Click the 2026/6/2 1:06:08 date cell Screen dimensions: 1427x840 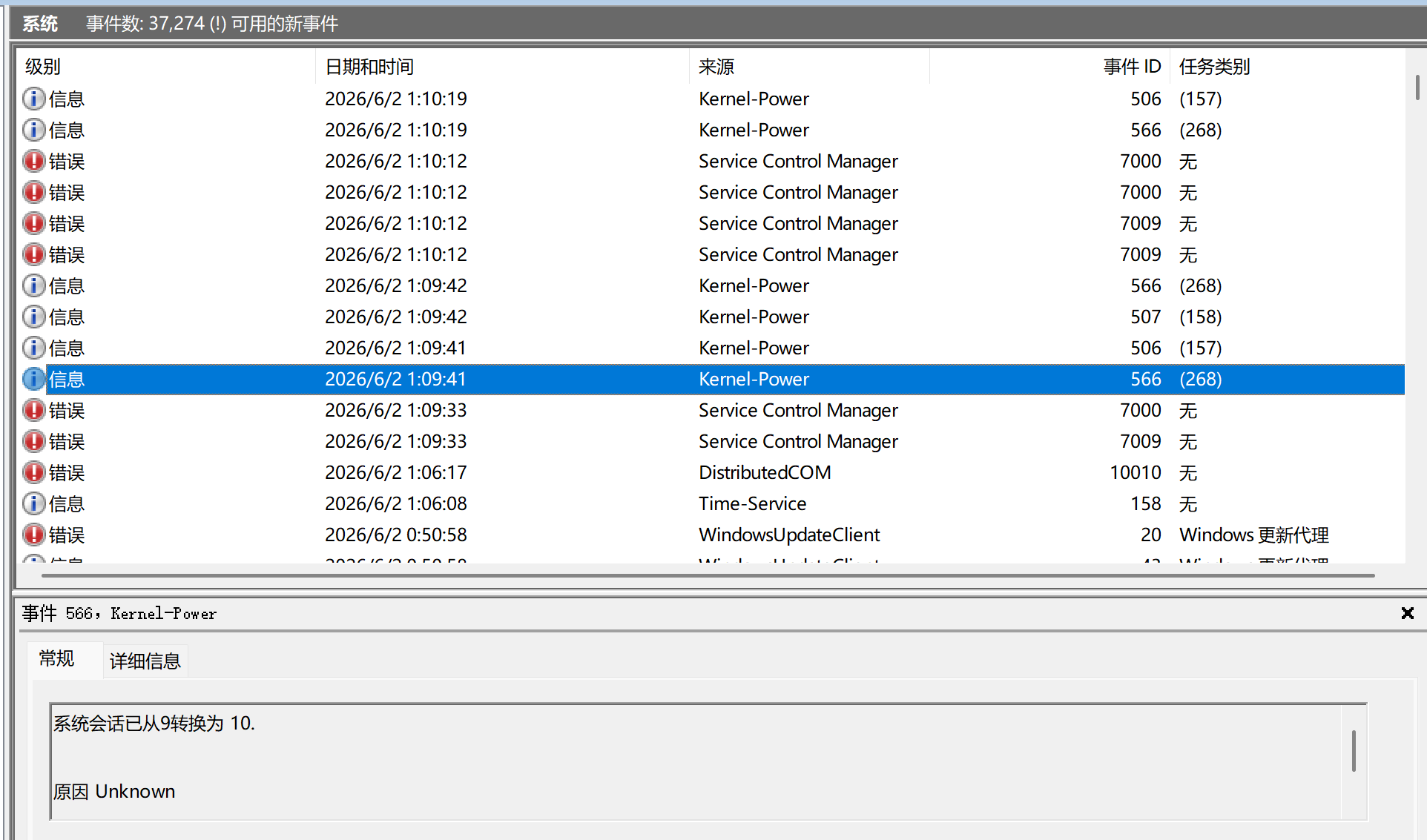point(396,503)
